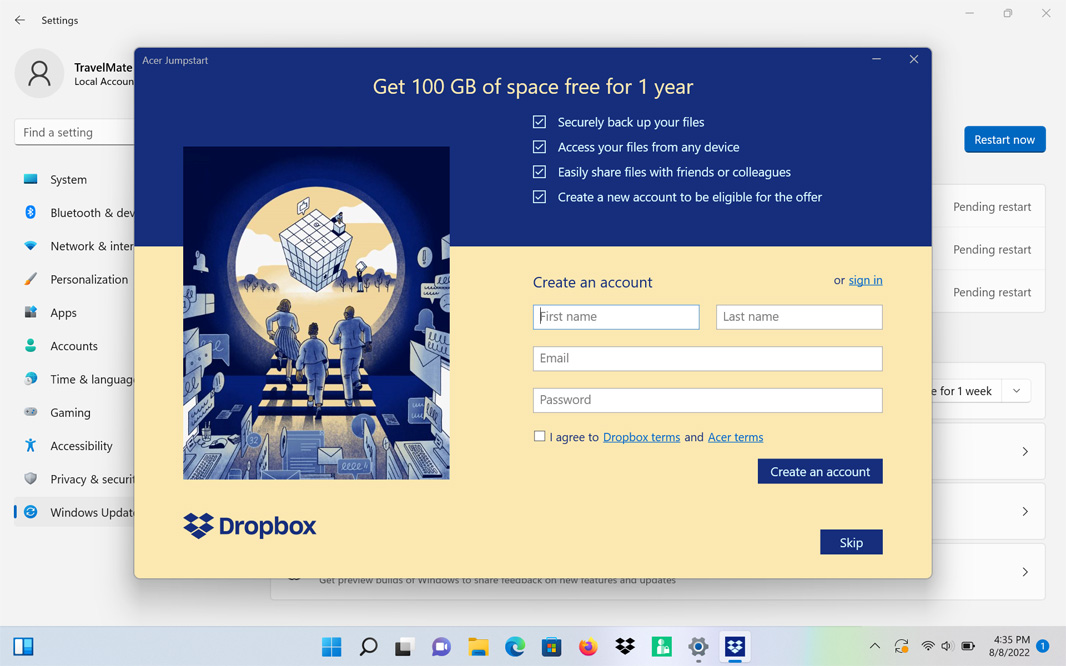Follow the sign in link
Image resolution: width=1066 pixels, height=666 pixels.
pyautogui.click(x=865, y=280)
